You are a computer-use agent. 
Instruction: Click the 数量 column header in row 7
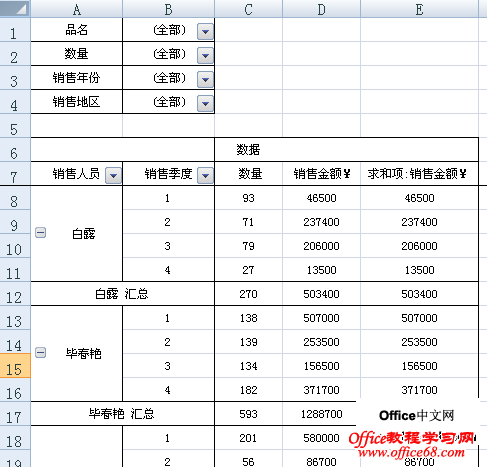click(249, 174)
